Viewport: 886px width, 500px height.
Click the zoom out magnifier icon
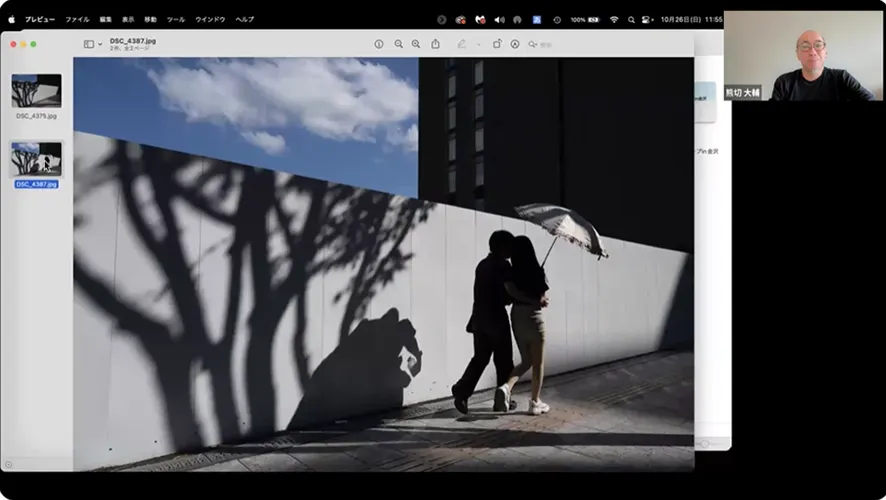point(398,44)
